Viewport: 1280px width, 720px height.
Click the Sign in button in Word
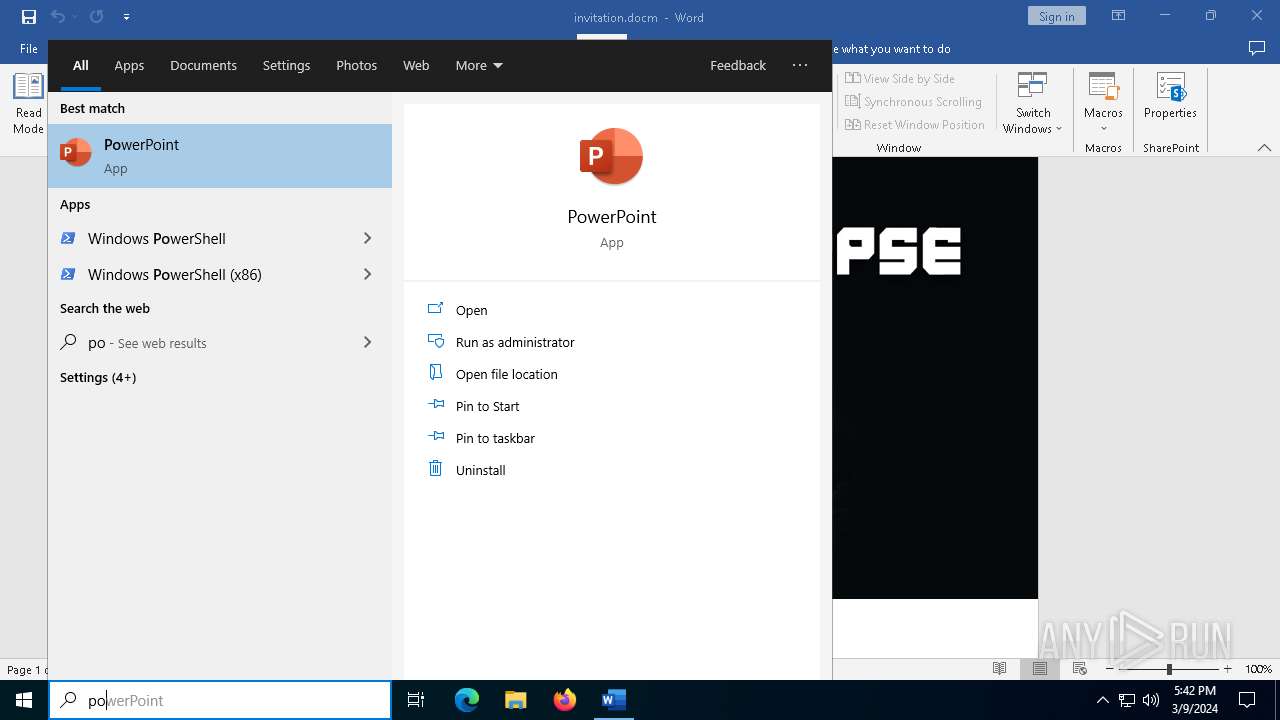click(x=1056, y=16)
